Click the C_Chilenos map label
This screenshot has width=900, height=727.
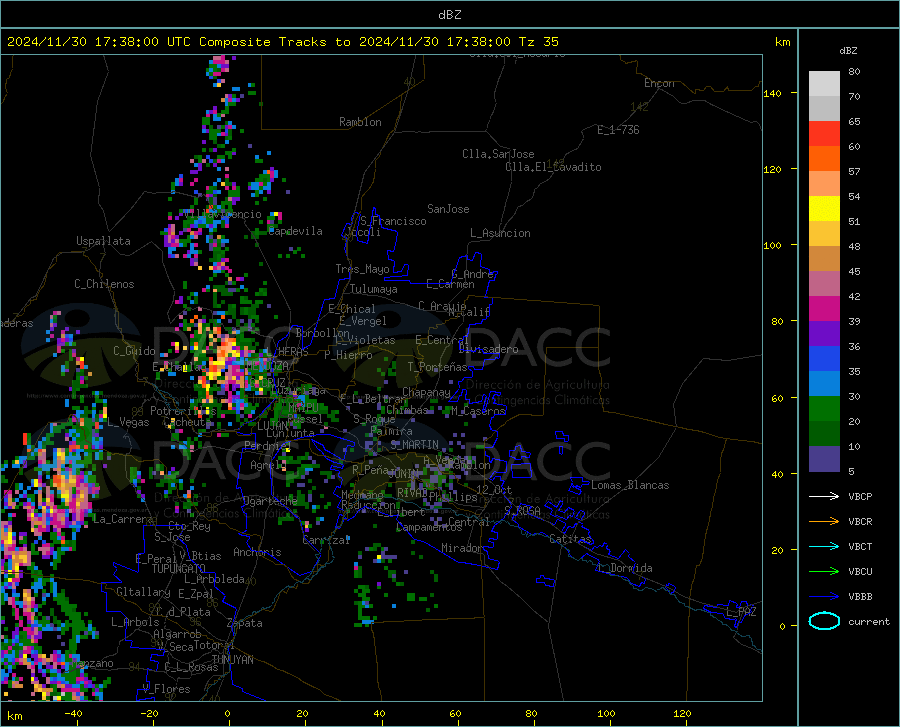click(x=104, y=284)
